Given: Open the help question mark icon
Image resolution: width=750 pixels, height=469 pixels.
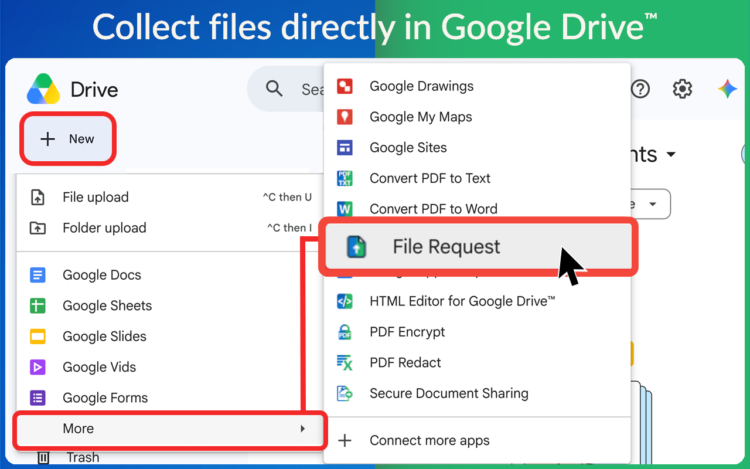Looking at the screenshot, I should pos(640,89).
